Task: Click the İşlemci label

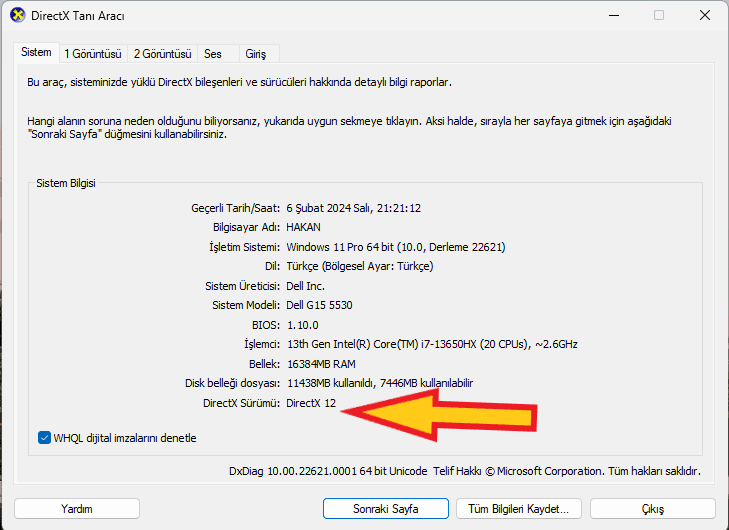Action: [262, 344]
